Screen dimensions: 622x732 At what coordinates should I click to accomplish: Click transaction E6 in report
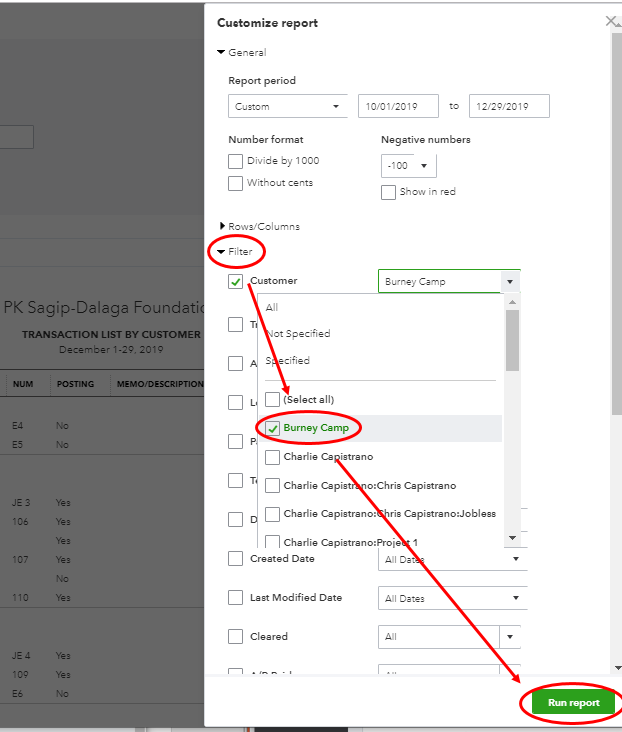pyautogui.click(x=17, y=694)
